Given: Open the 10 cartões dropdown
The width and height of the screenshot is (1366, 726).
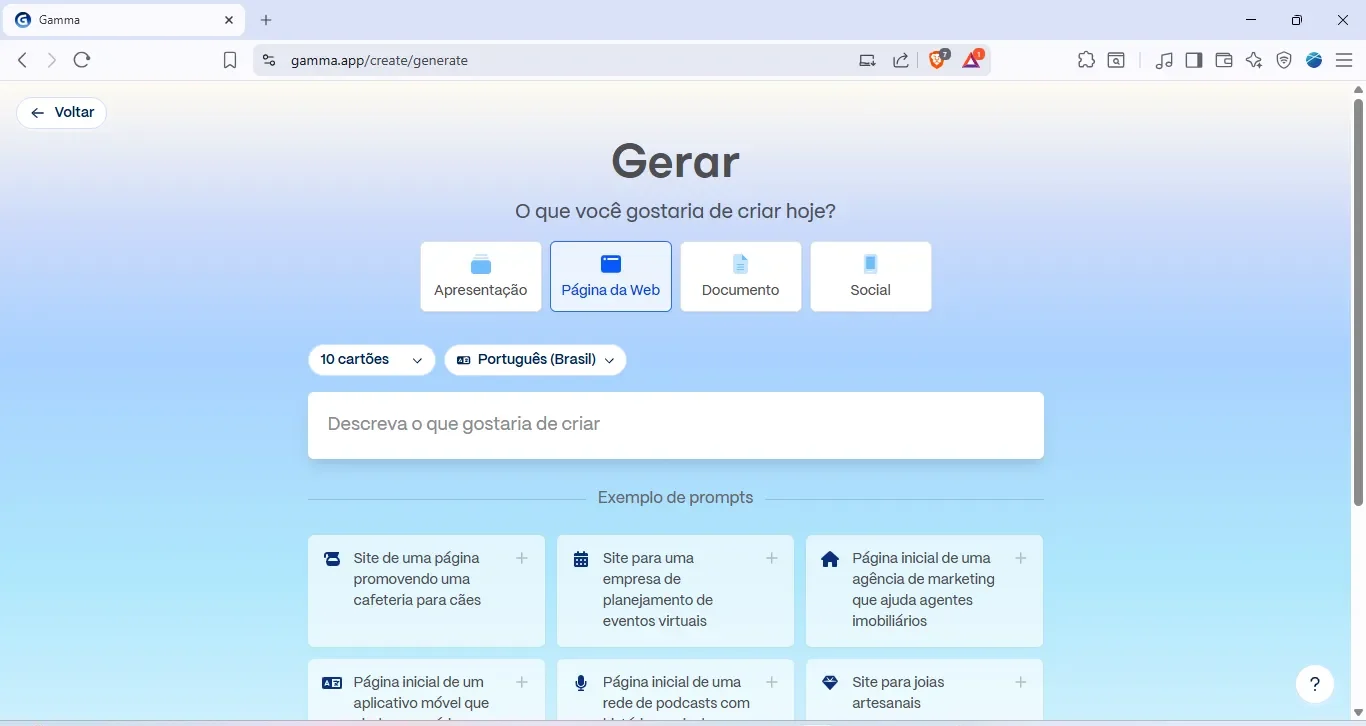Looking at the screenshot, I should [372, 360].
